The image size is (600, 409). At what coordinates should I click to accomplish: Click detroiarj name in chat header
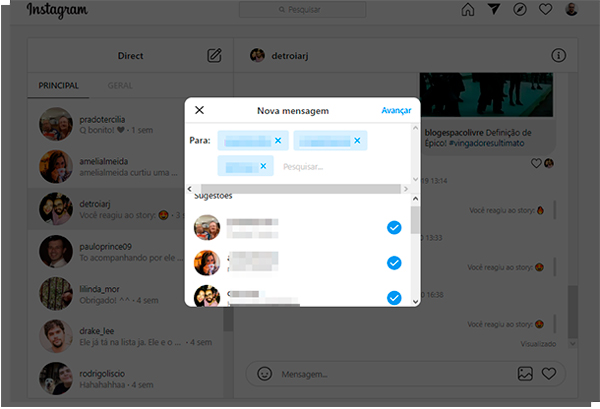coord(290,56)
